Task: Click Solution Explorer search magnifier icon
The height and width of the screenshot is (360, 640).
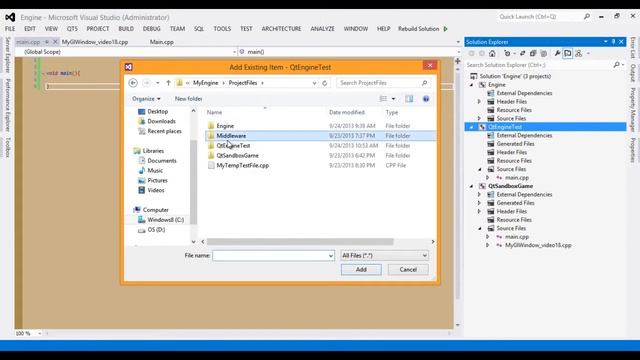Action: pyautogui.click(x=616, y=65)
